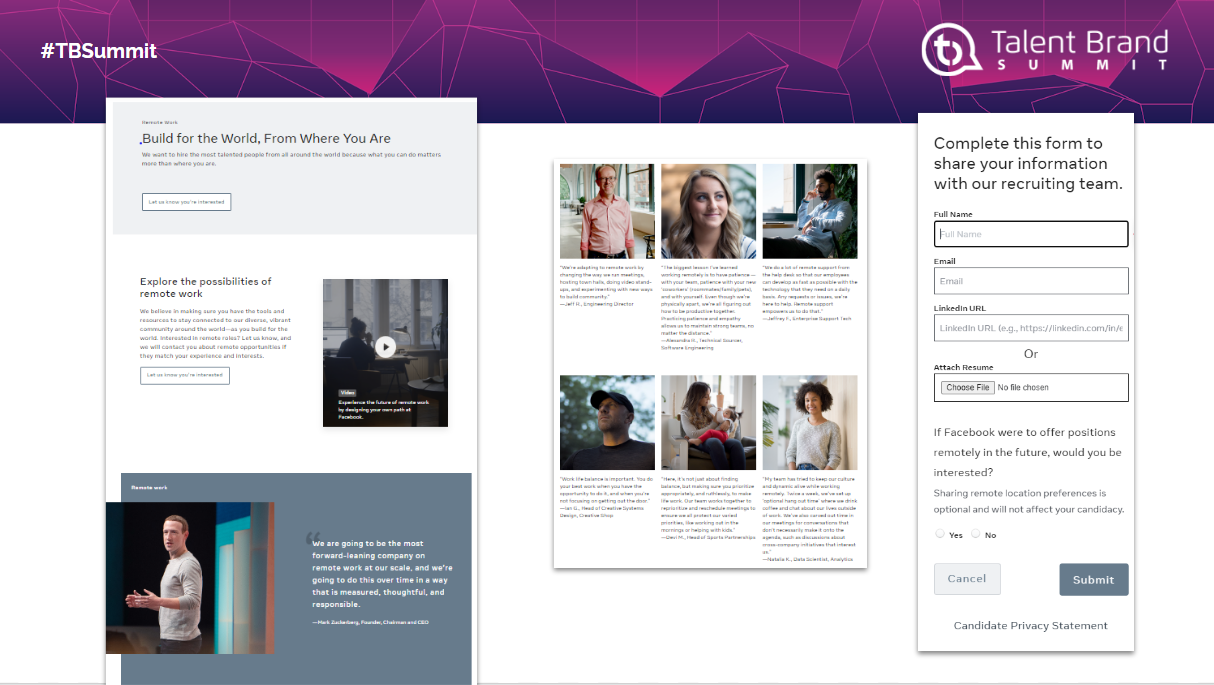Click the Full Name input field

tap(1031, 234)
